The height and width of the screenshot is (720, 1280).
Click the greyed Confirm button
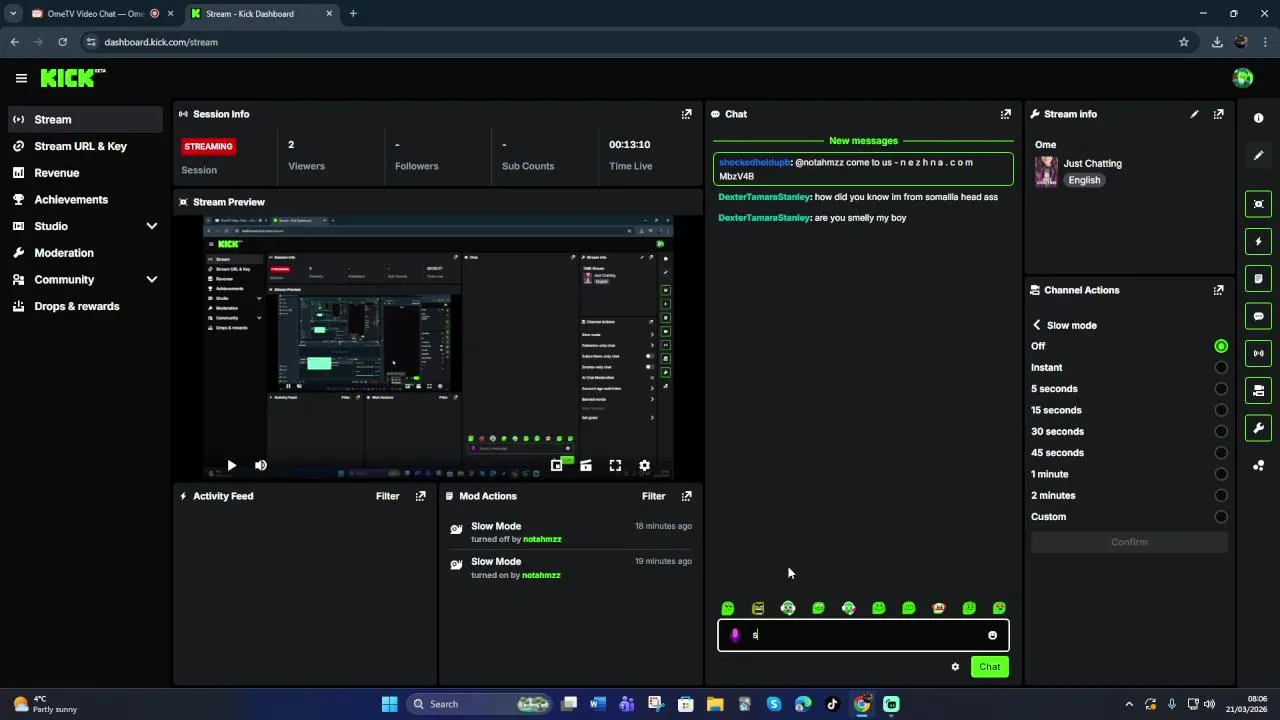(1129, 542)
